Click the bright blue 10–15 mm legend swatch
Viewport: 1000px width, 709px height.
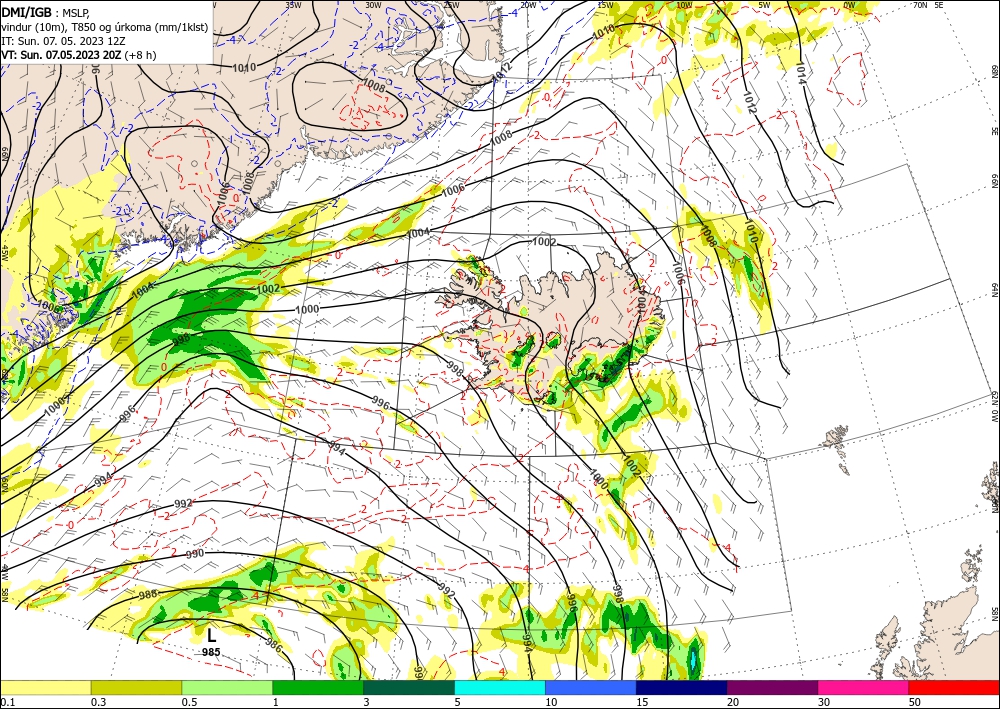pos(591,687)
